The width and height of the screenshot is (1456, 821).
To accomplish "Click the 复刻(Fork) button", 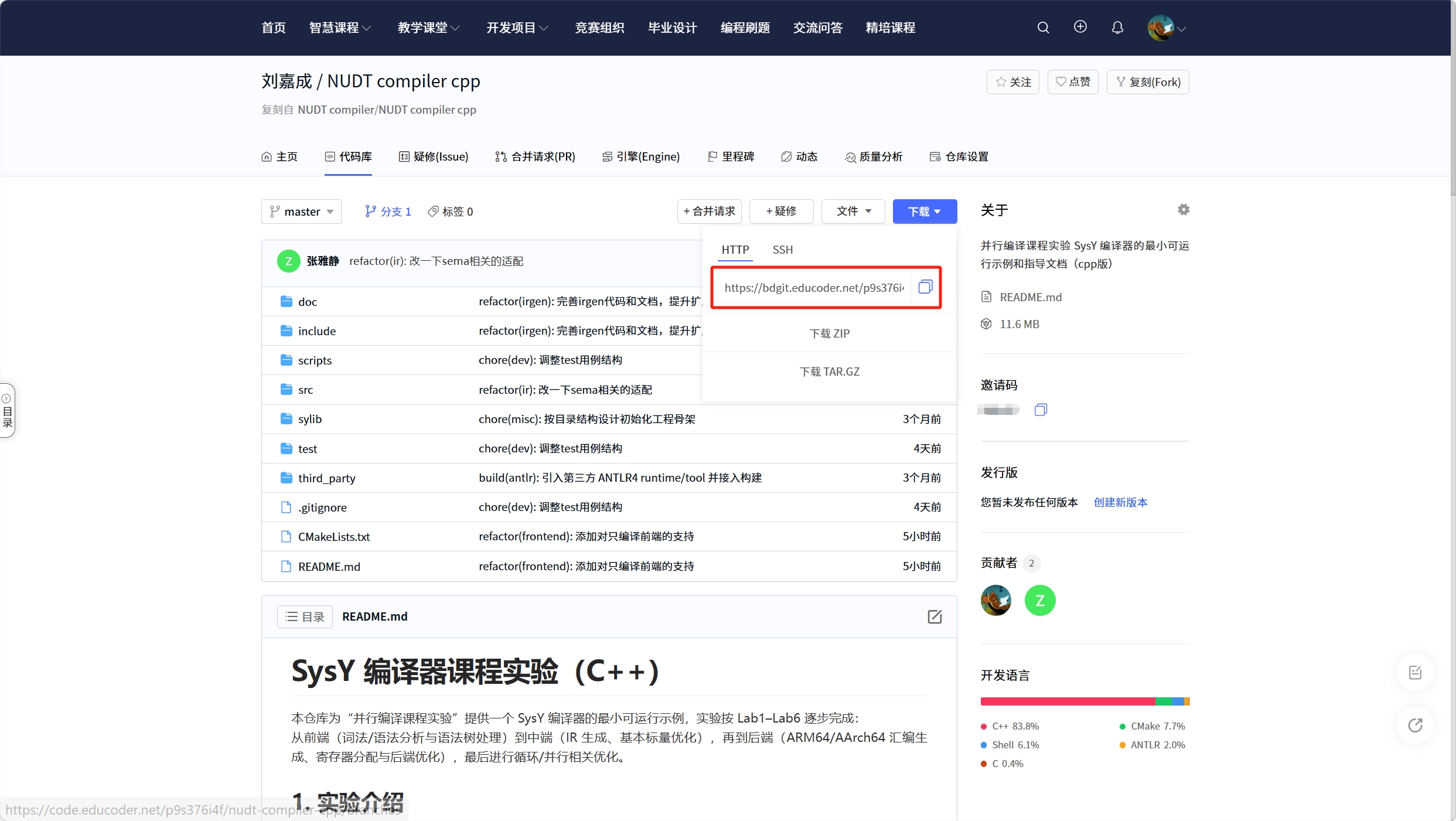I will coord(1147,81).
